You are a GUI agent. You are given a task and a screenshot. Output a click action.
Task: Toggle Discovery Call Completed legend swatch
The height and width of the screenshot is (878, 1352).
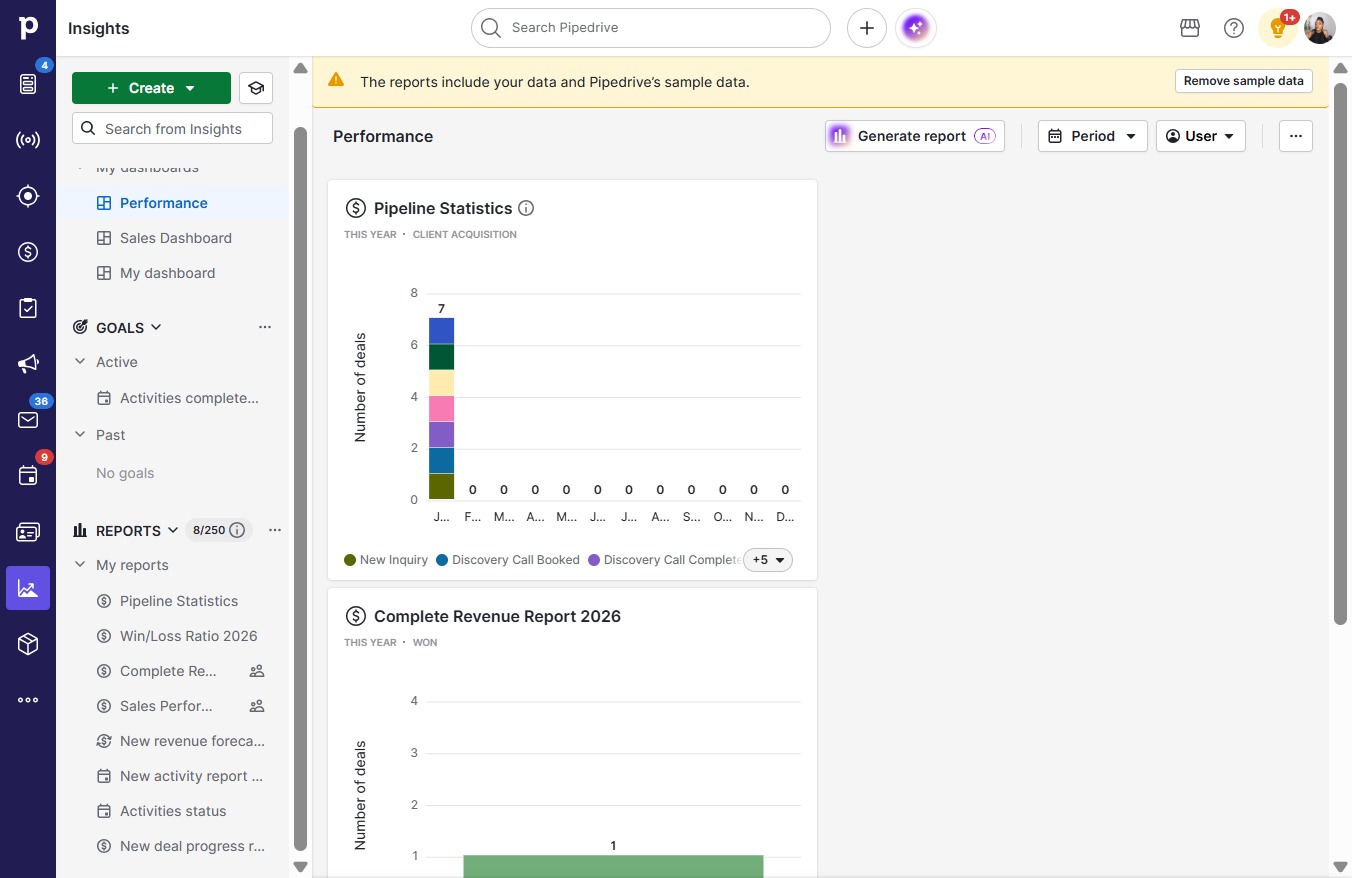click(x=594, y=560)
